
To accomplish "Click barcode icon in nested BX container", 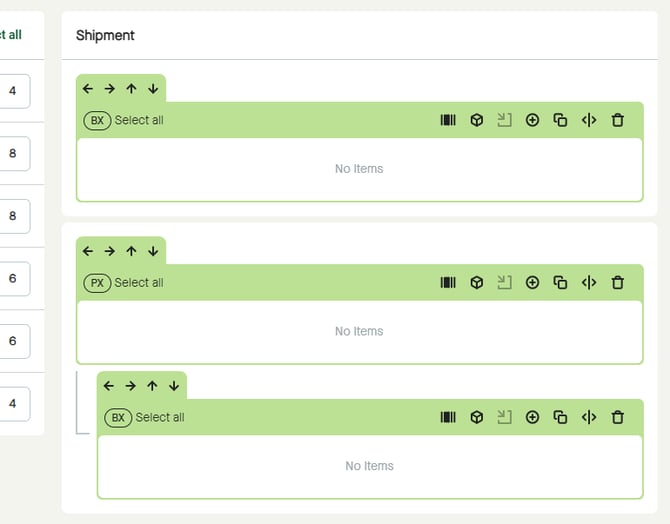I will point(448,417).
